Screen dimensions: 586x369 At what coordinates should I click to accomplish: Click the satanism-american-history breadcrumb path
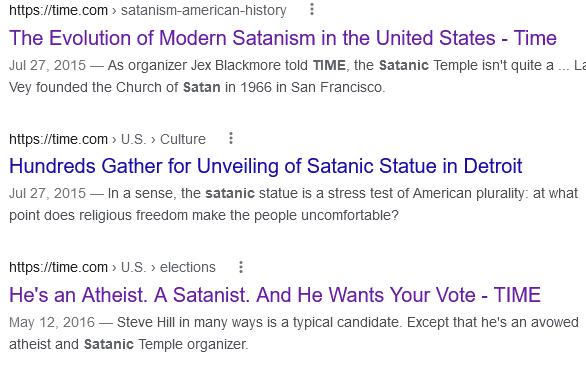(204, 10)
